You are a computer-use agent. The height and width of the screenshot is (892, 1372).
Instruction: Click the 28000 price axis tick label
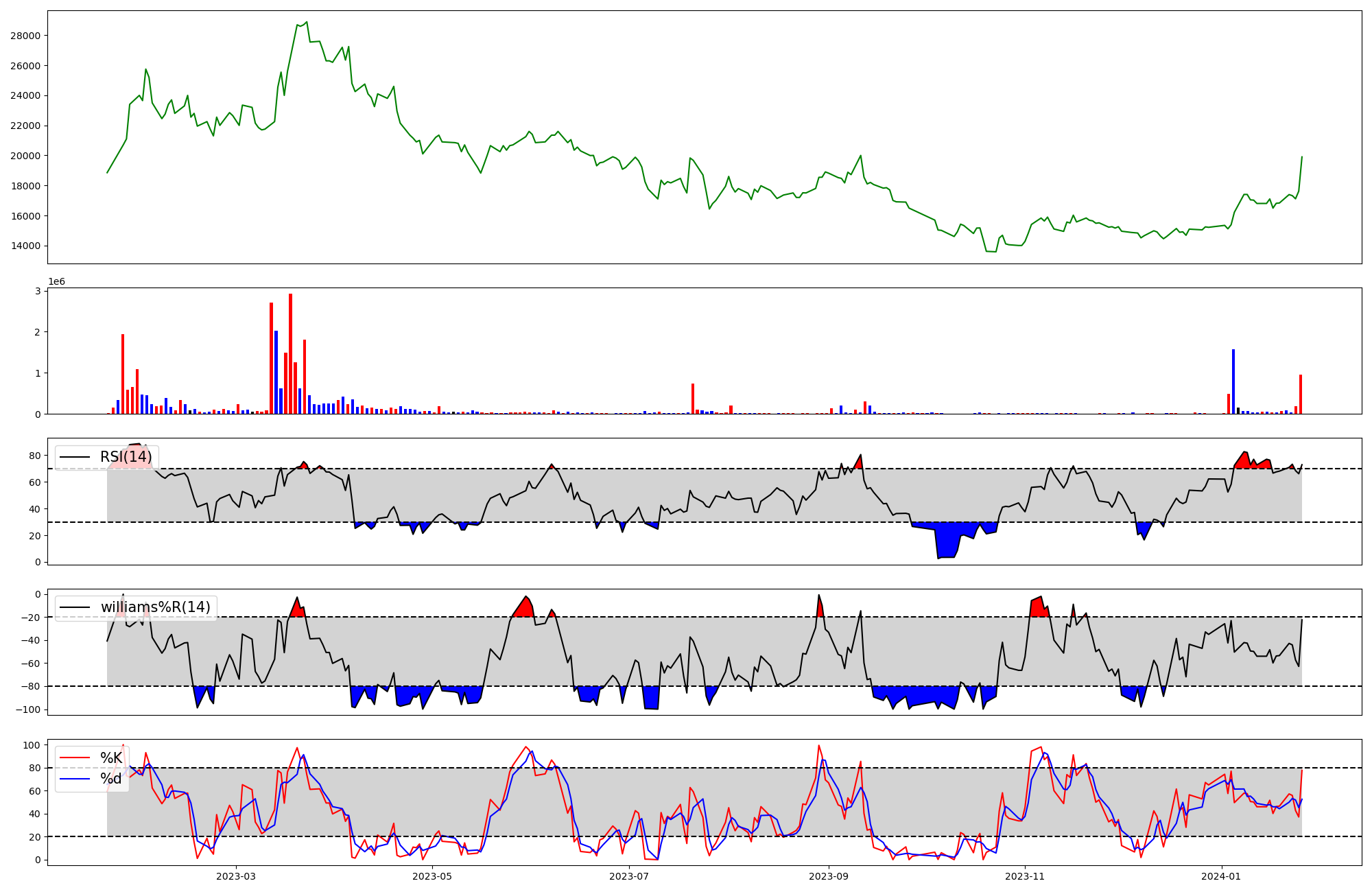coord(25,36)
